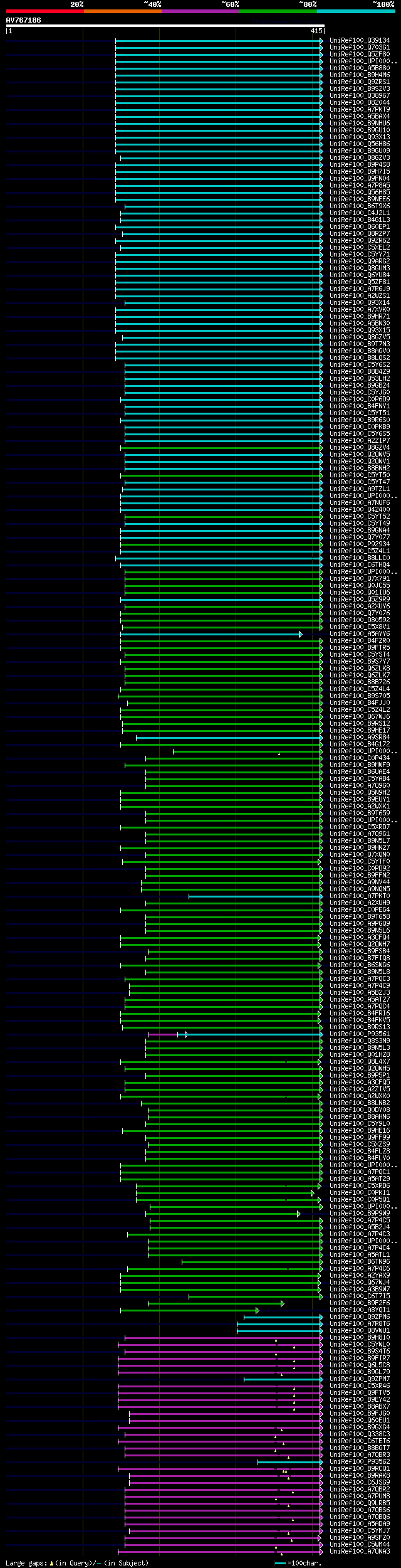Click the short cyan bar of UniRef100_A5AYY6
This screenshot has width=401, height=1568.
211,634
